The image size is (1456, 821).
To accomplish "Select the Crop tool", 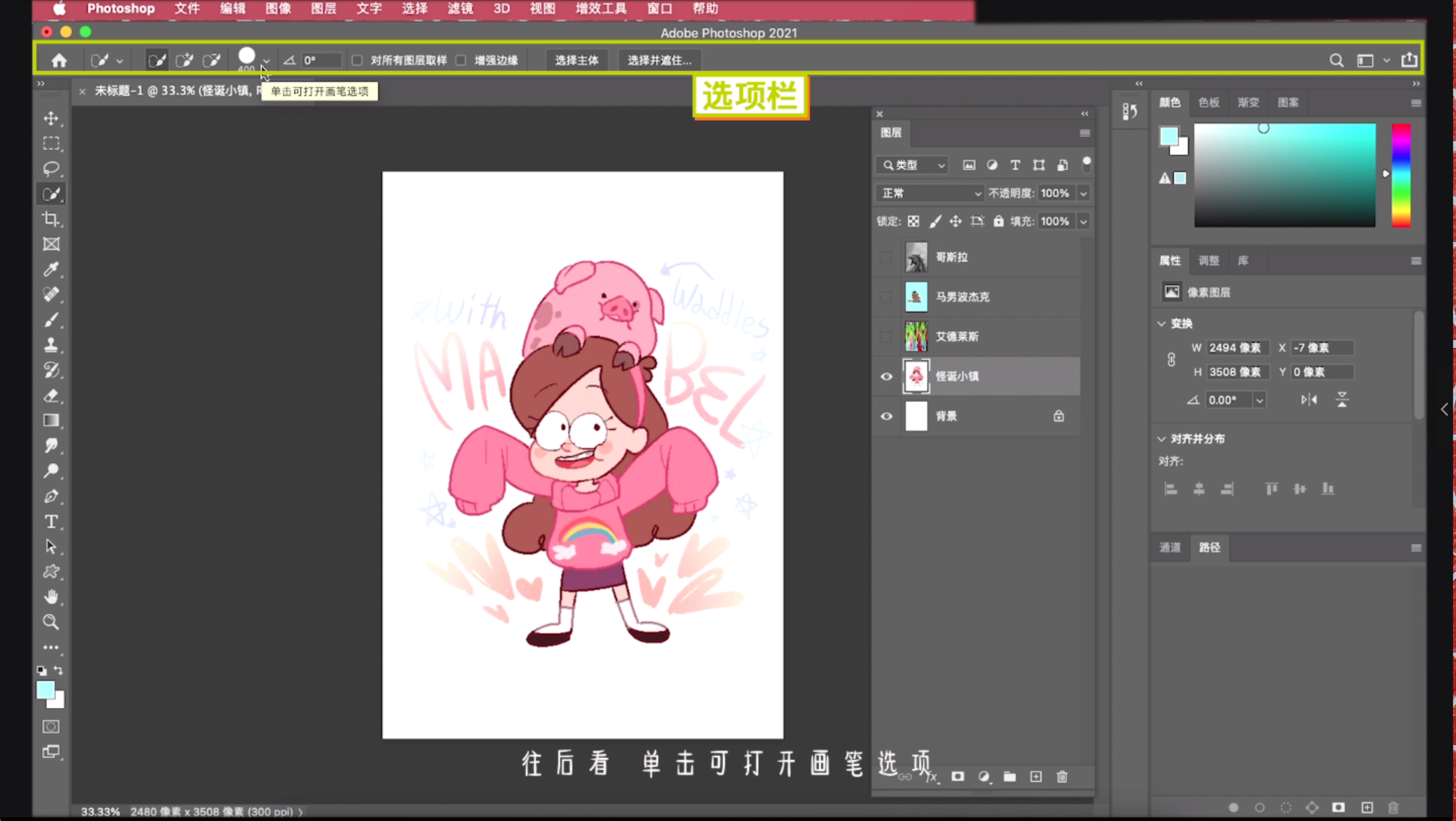I will [51, 219].
